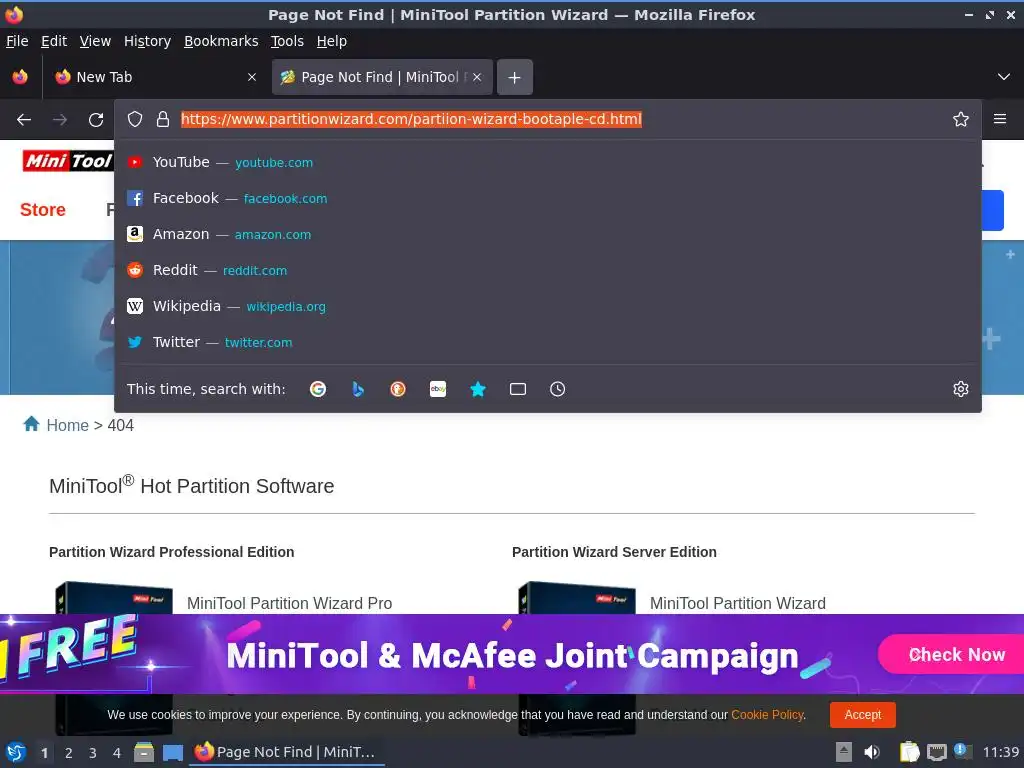This screenshot has height=768, width=1024.
Task: Click the Partition Wizard Professional Edition heading
Action: (x=171, y=552)
